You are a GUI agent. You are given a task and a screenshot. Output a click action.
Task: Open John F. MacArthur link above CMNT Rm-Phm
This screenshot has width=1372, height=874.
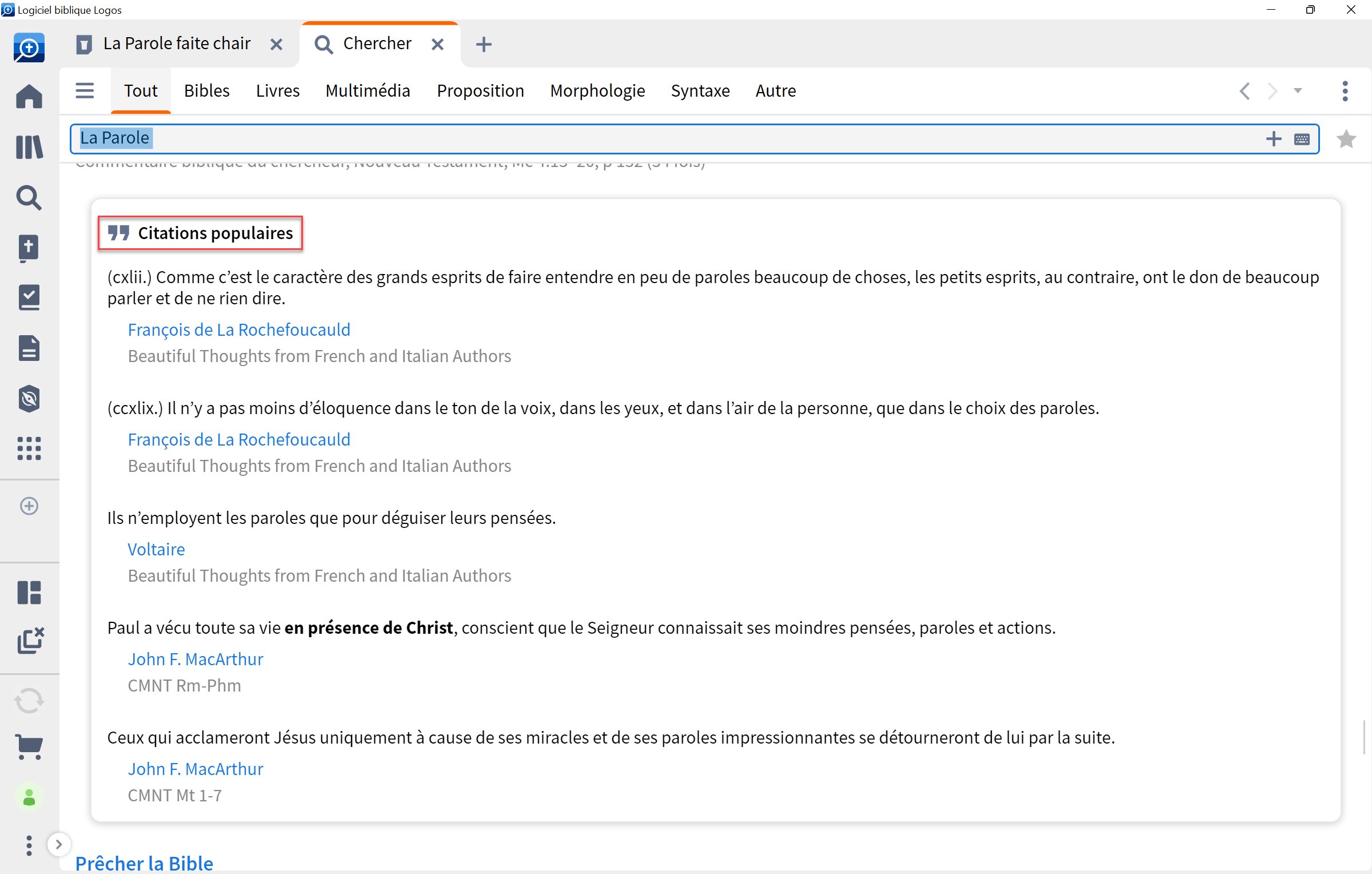pos(196,659)
